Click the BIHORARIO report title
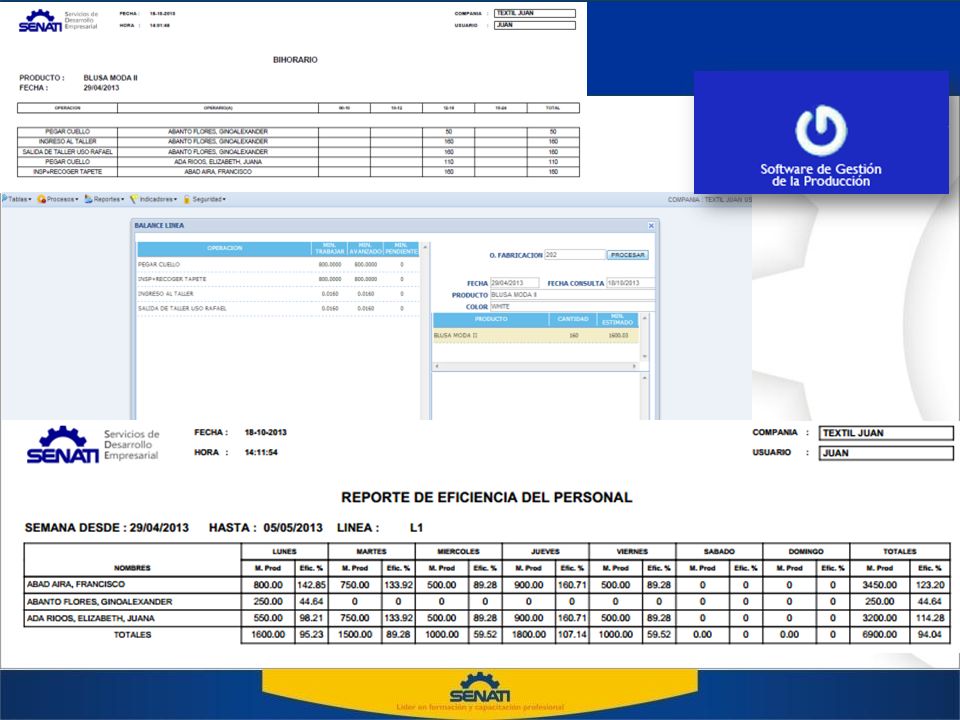 [x=295, y=59]
